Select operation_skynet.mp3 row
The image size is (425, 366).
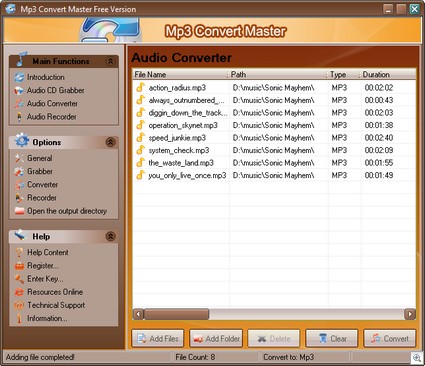point(274,125)
